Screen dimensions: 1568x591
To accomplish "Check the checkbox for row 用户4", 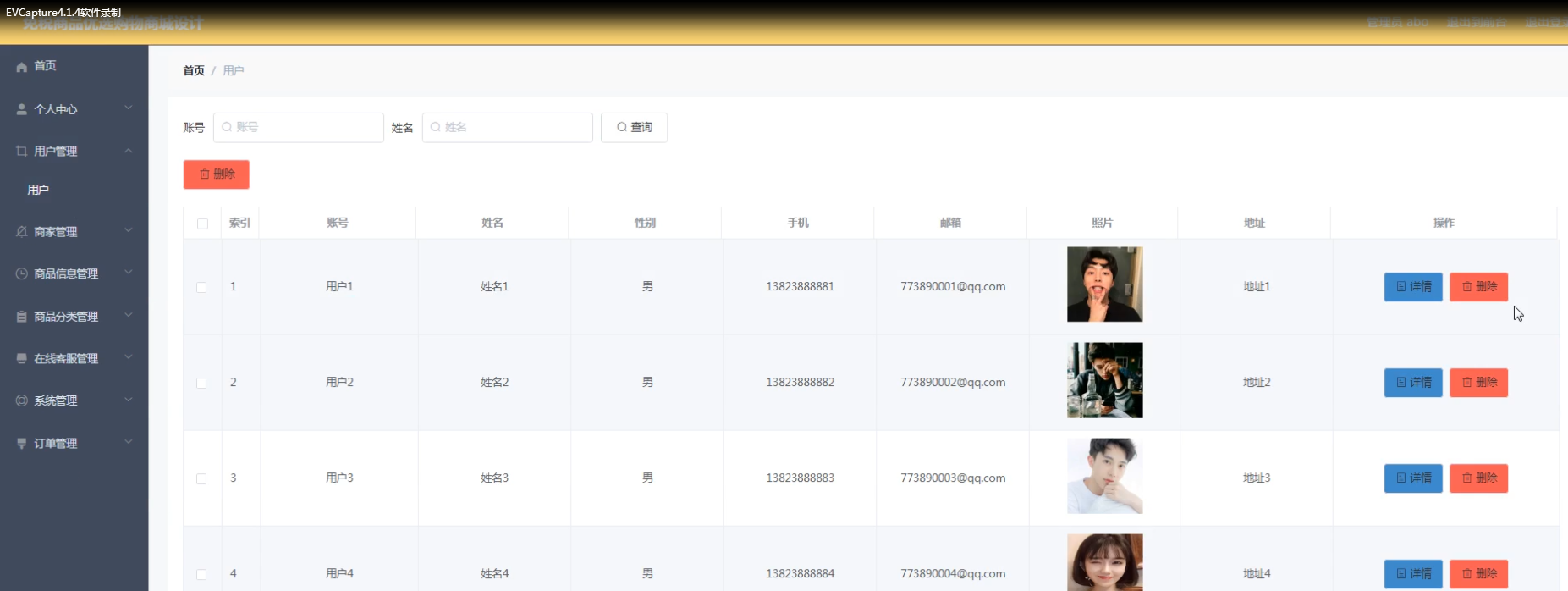I will coord(201,574).
